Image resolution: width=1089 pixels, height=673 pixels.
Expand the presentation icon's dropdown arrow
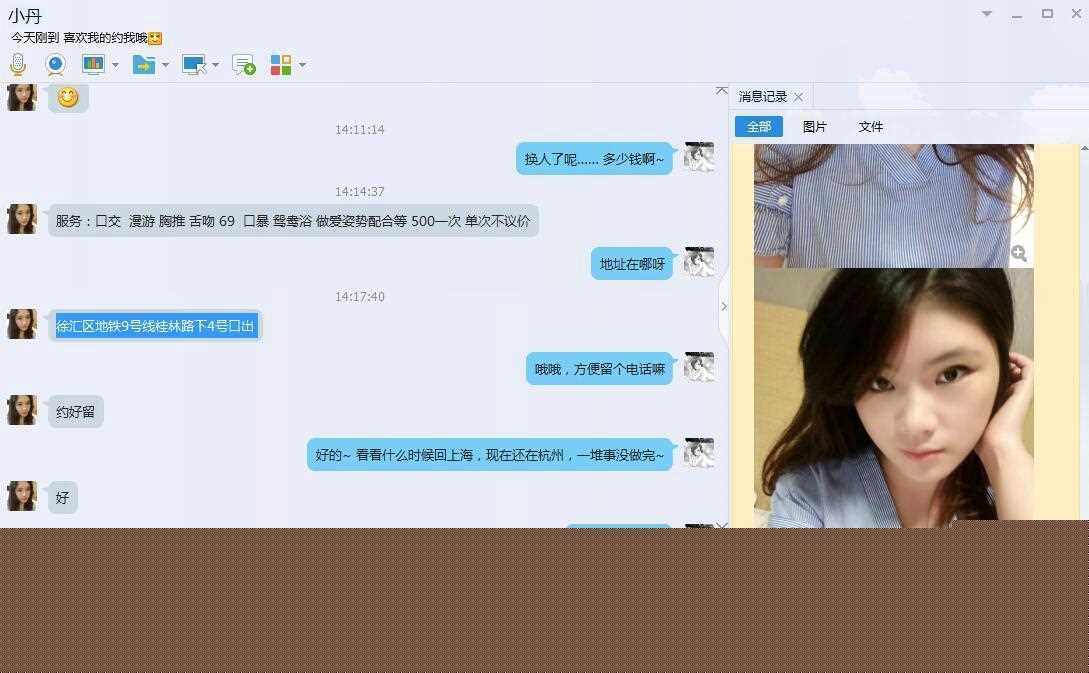click(x=115, y=65)
